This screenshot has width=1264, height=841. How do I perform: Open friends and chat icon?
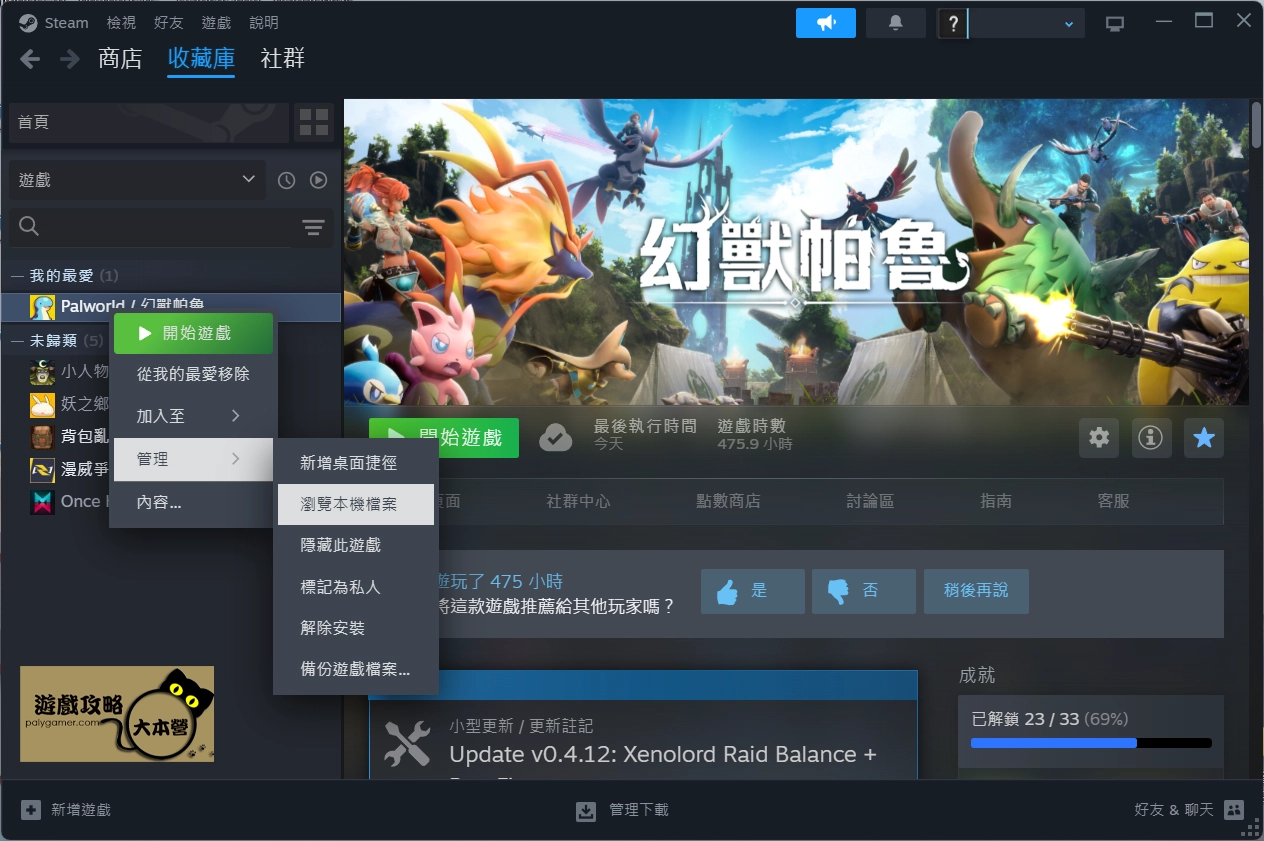1233,810
